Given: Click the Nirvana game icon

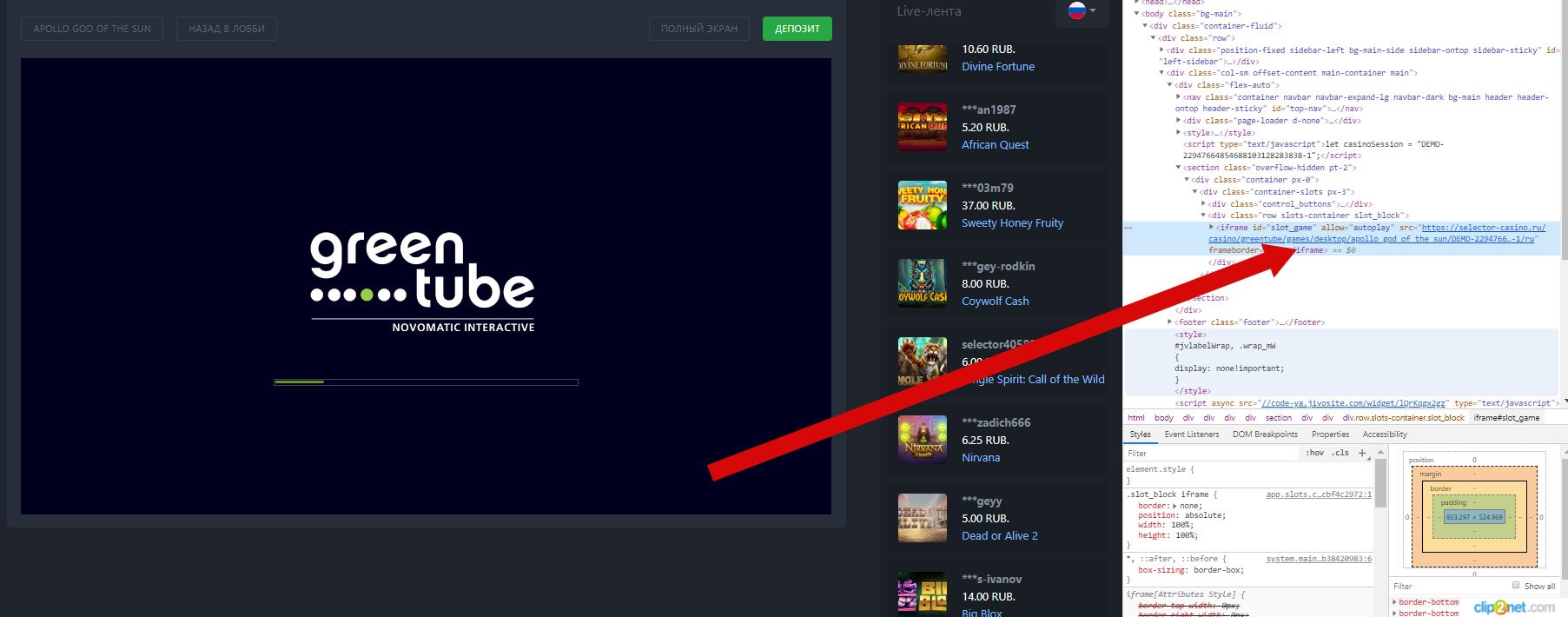Looking at the screenshot, I should pos(922,440).
